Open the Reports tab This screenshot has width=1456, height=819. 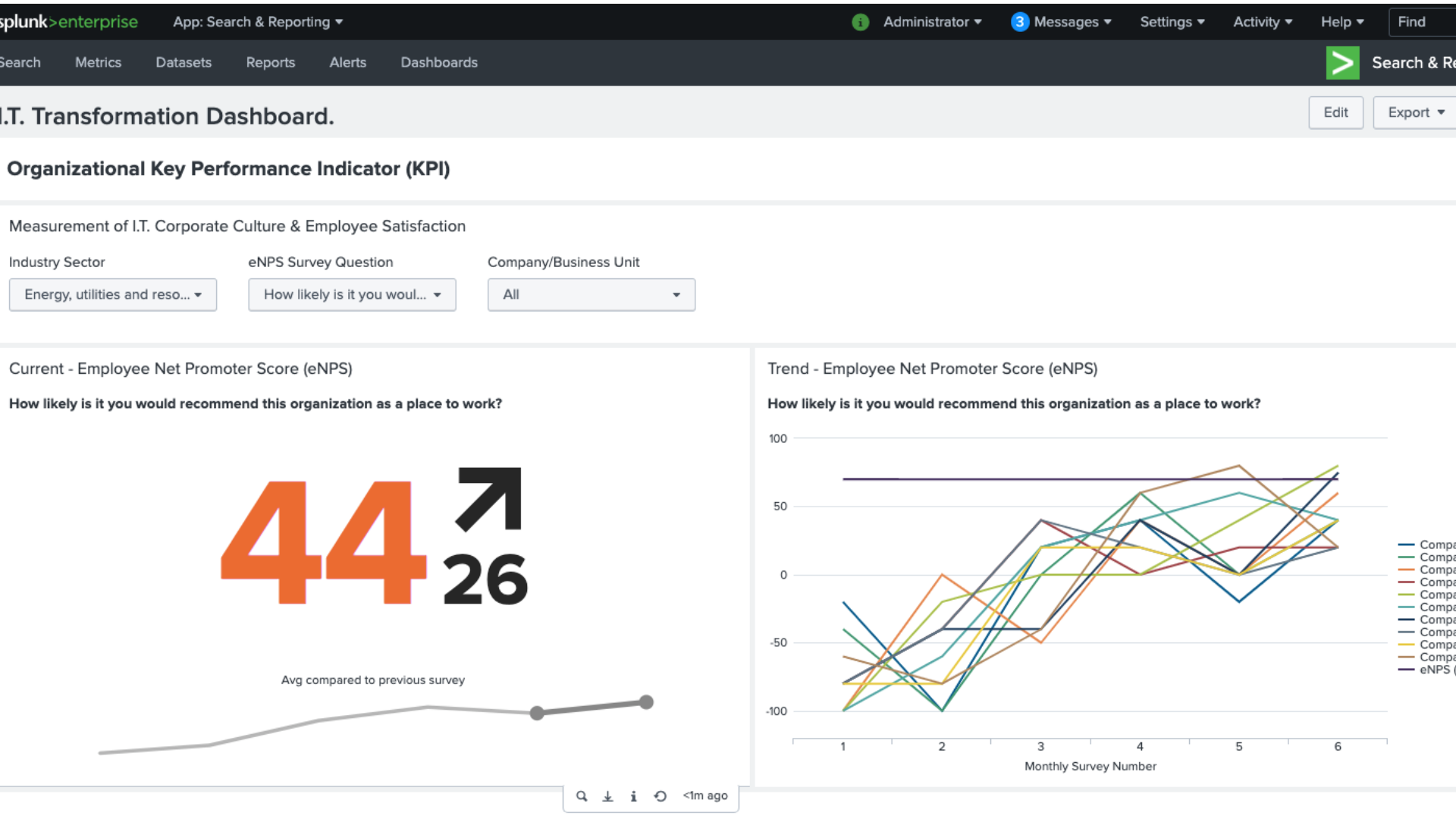coord(270,62)
